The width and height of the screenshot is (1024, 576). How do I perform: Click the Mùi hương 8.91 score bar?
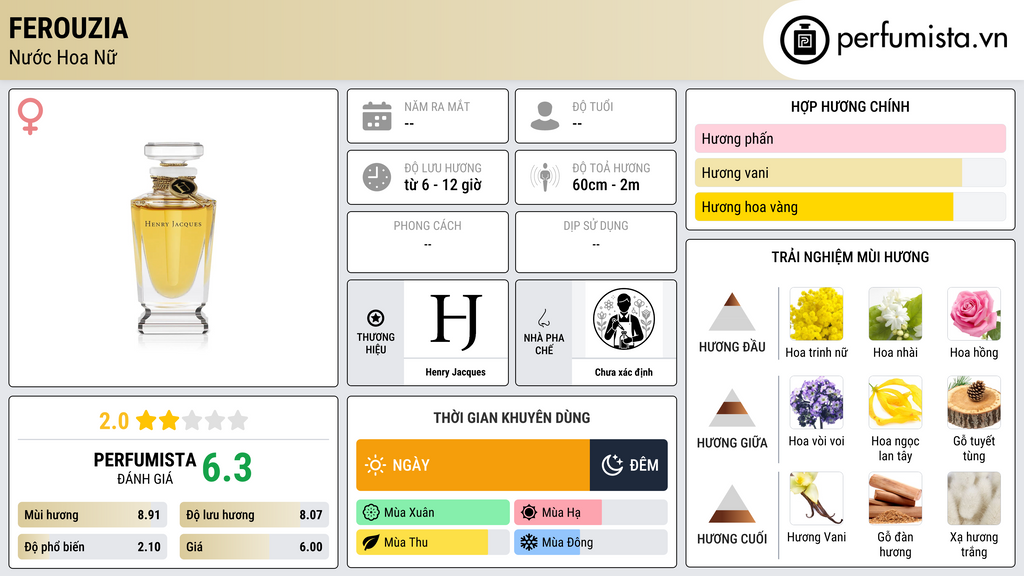(92, 515)
